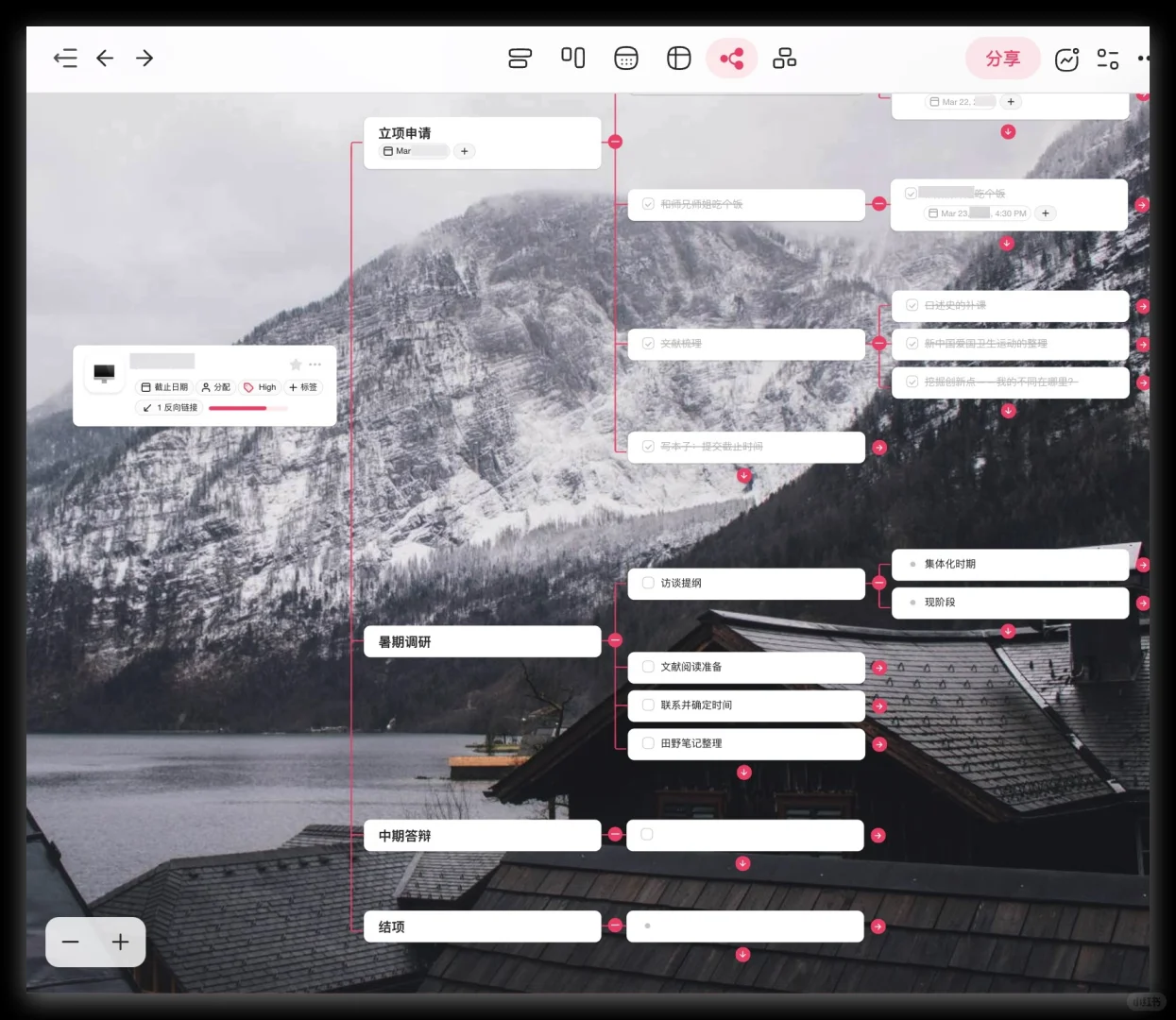Open the view options filter icon

point(1108,59)
